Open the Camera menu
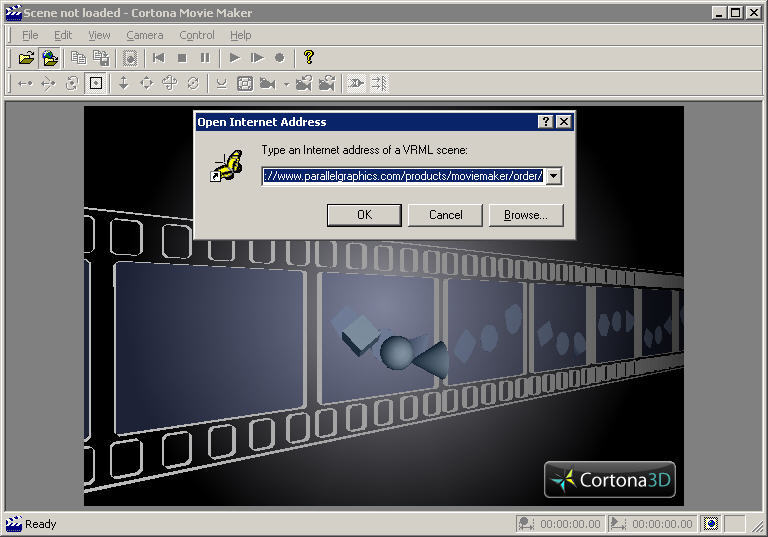768x537 pixels. (x=144, y=35)
